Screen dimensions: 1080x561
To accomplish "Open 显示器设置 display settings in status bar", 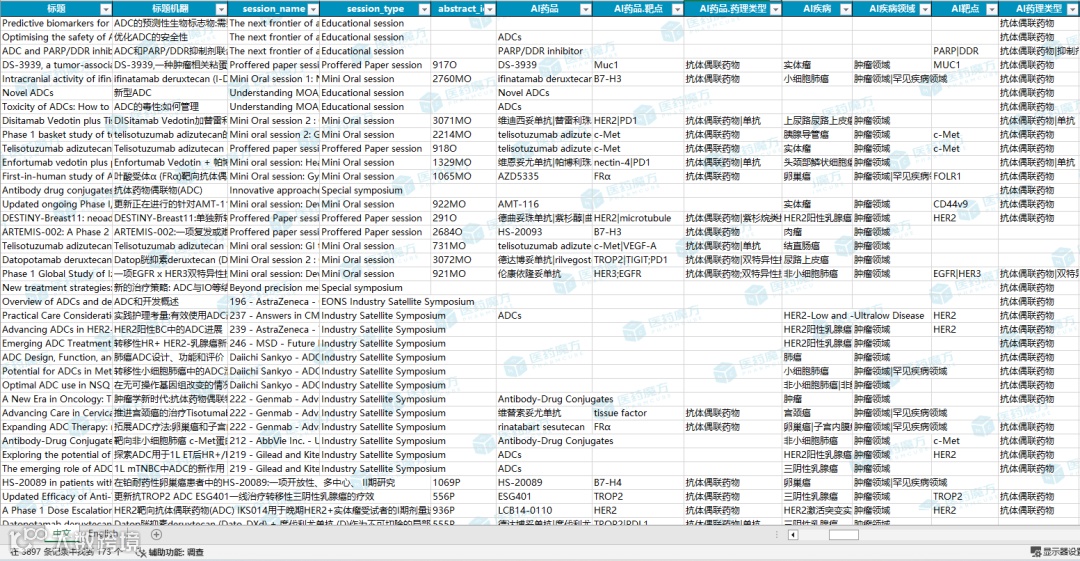I will click(1055, 552).
